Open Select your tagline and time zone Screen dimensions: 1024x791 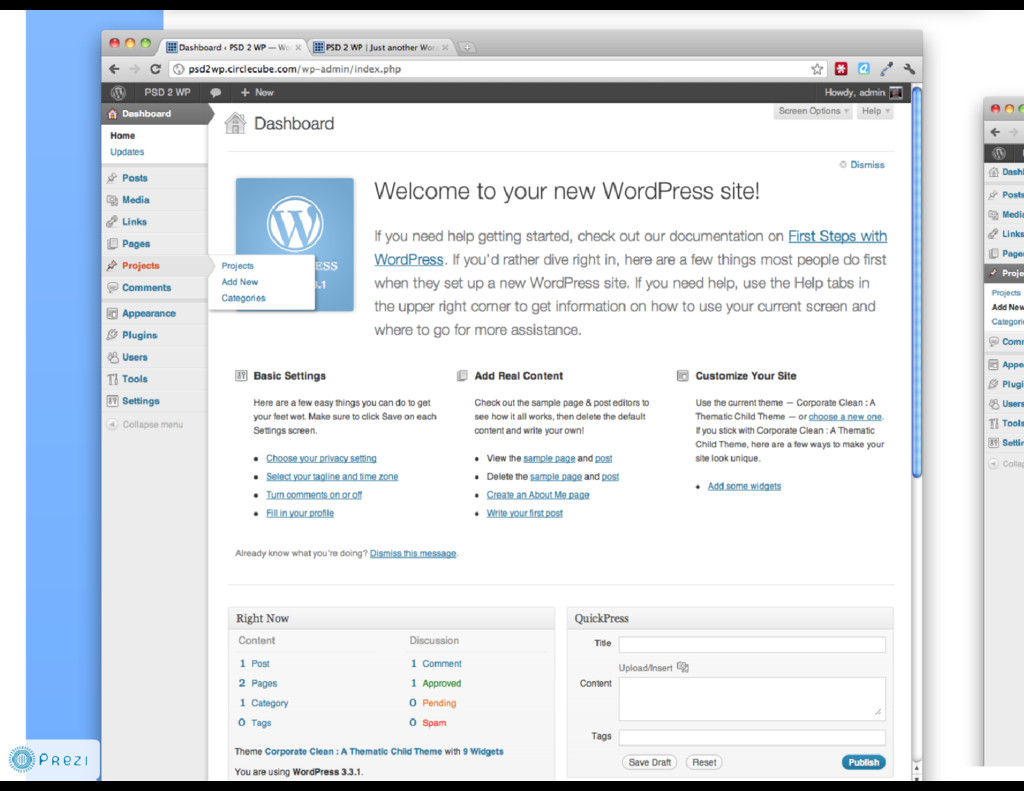pos(332,477)
